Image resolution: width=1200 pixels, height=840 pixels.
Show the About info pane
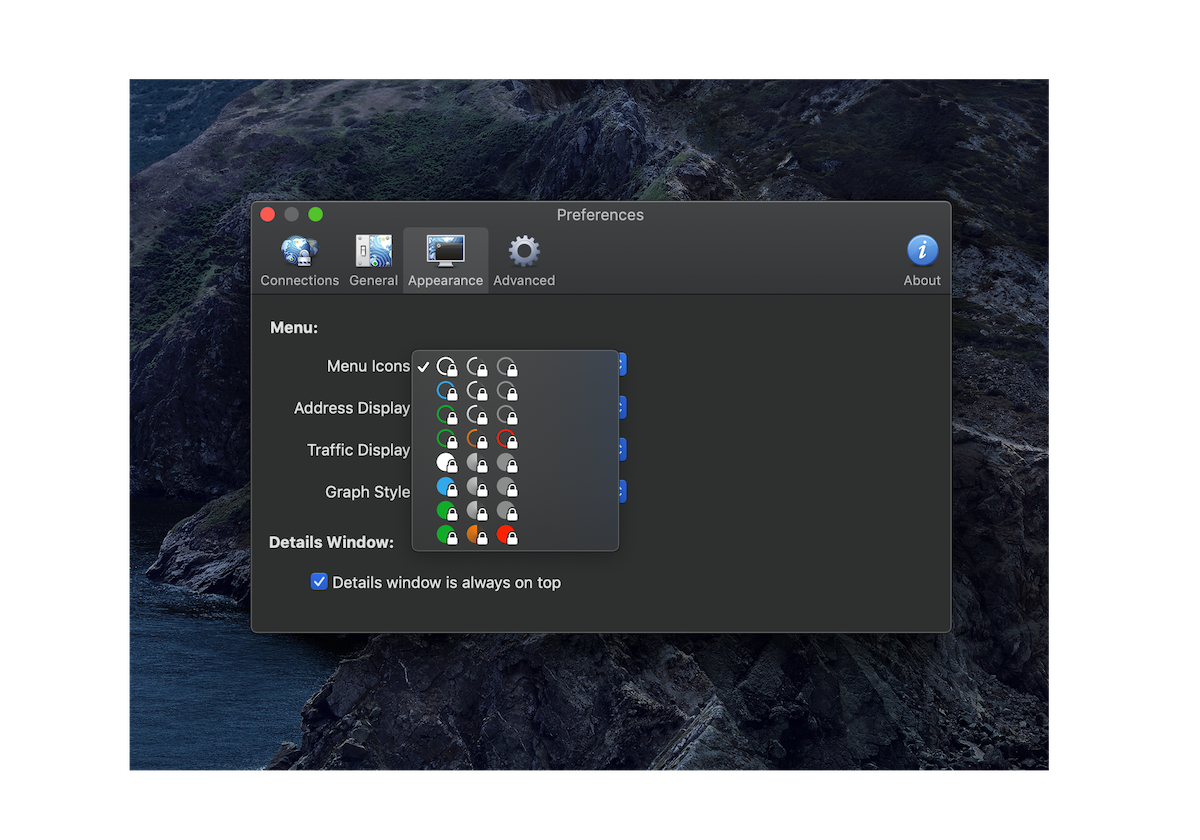[921, 262]
